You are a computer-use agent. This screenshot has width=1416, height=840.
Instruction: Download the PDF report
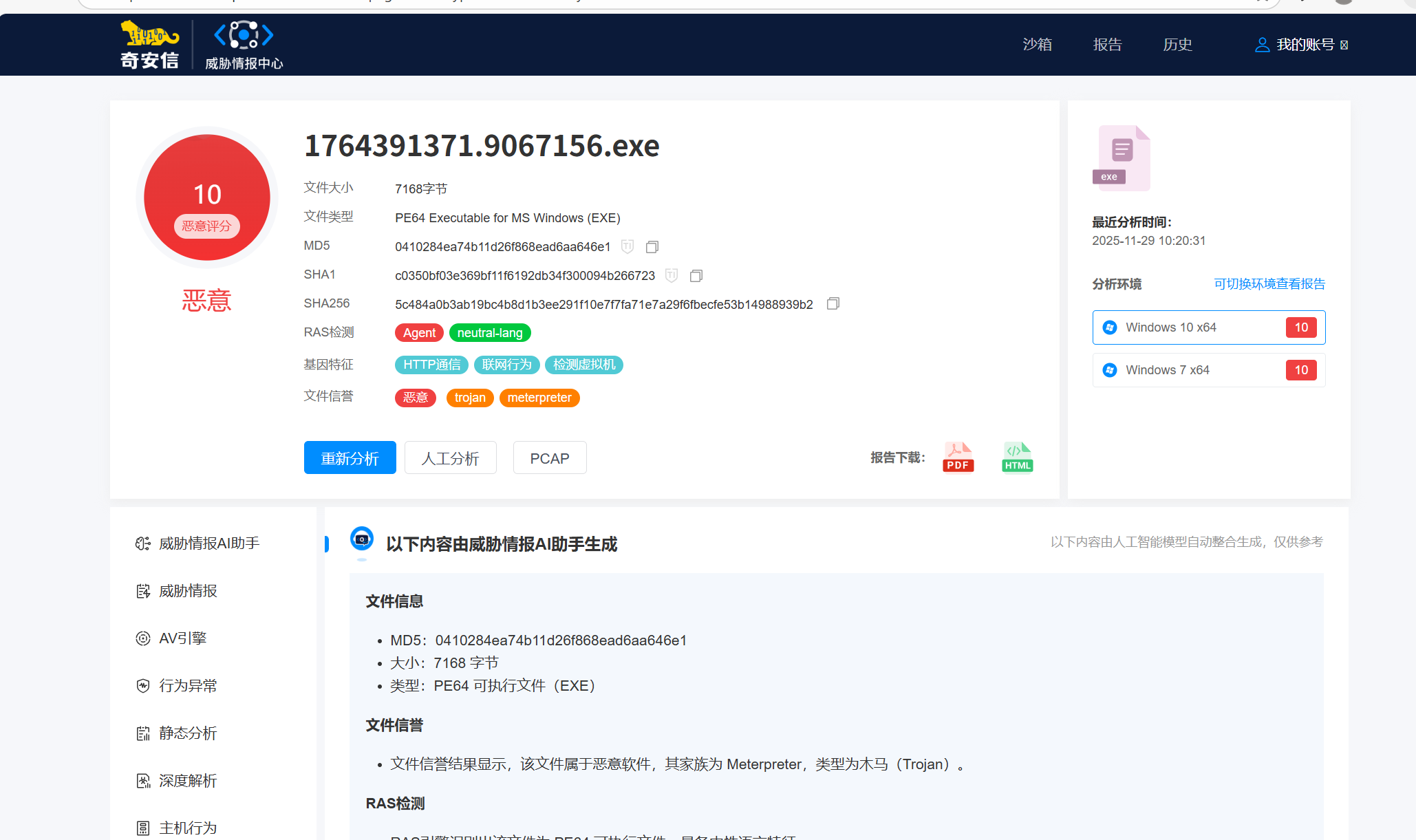(x=958, y=457)
